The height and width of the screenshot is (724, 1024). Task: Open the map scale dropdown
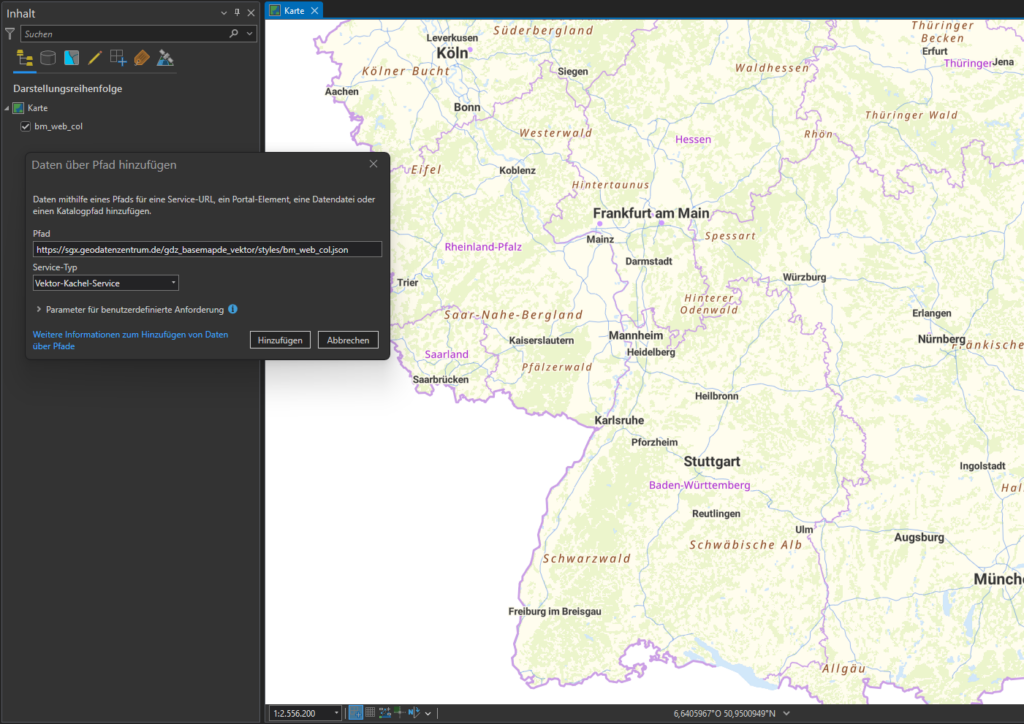(x=336, y=713)
